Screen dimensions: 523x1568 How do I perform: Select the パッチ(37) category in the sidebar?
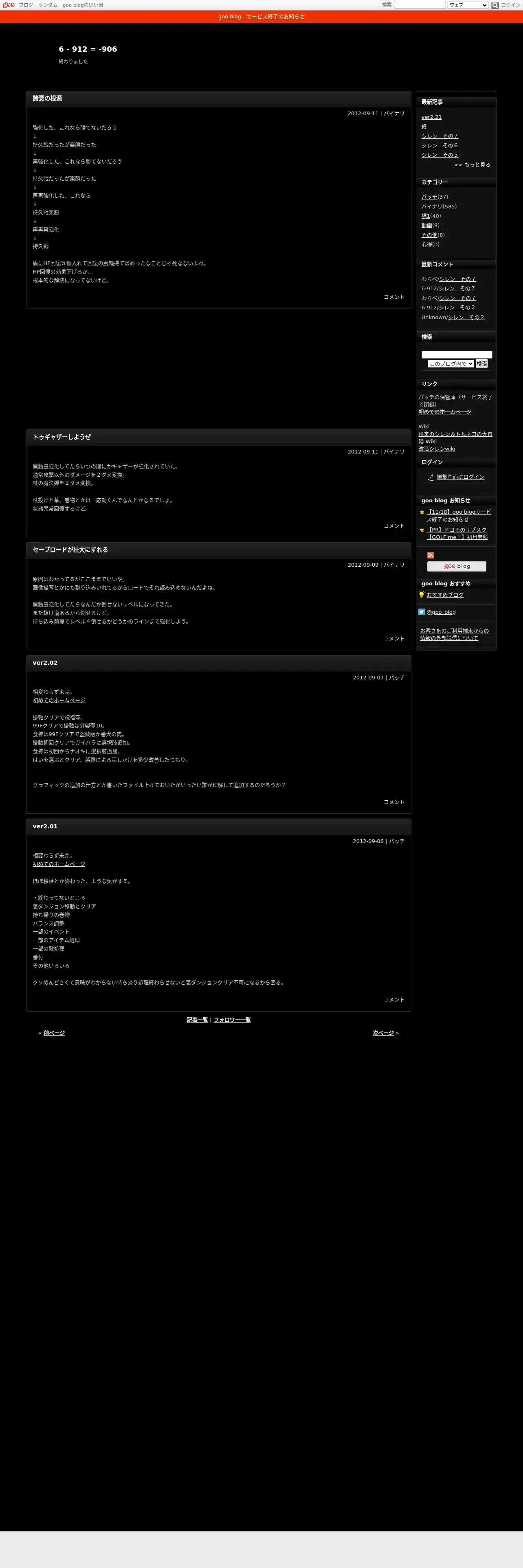point(429,197)
